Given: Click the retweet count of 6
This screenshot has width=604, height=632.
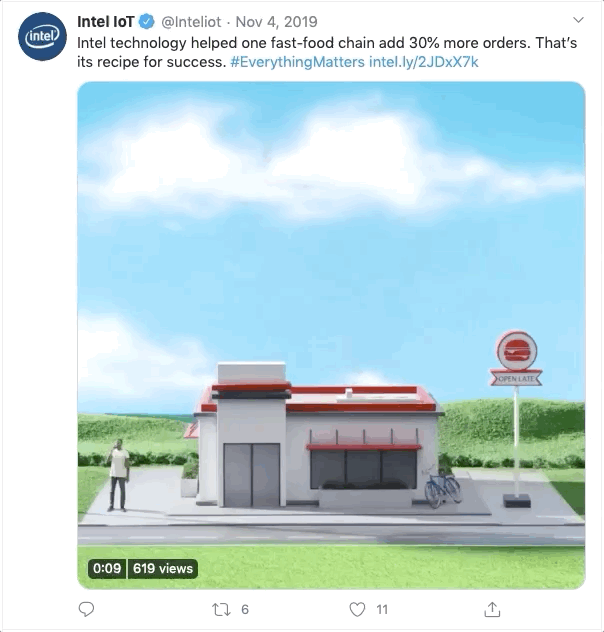Looking at the screenshot, I should coord(245,609).
